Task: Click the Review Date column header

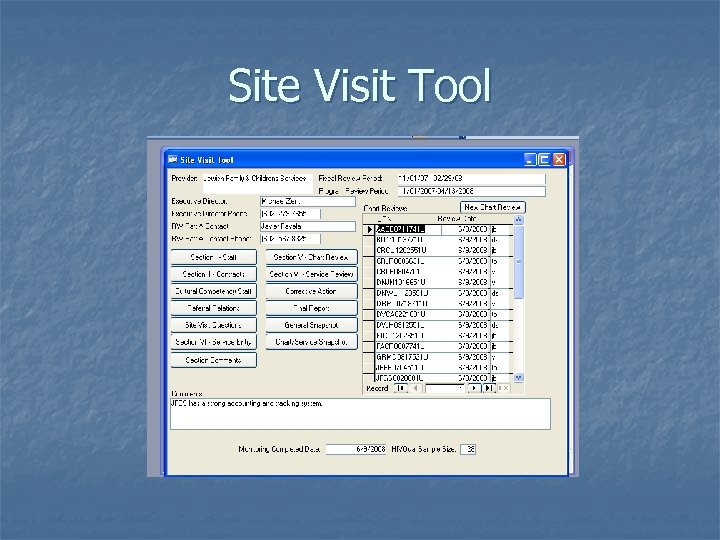Action: (x=457, y=219)
